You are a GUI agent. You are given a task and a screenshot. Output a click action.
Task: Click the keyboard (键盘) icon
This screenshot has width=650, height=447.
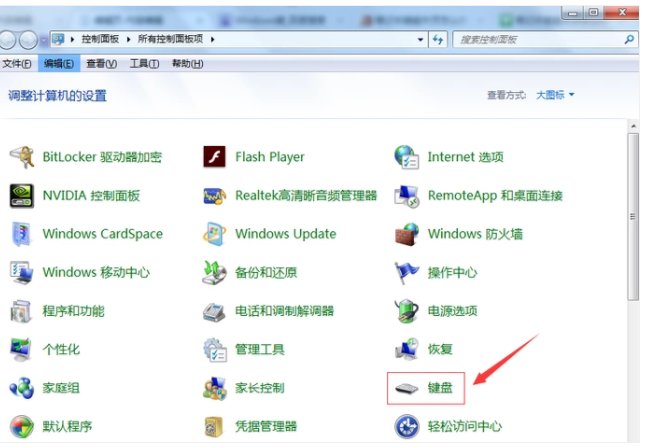point(406,387)
